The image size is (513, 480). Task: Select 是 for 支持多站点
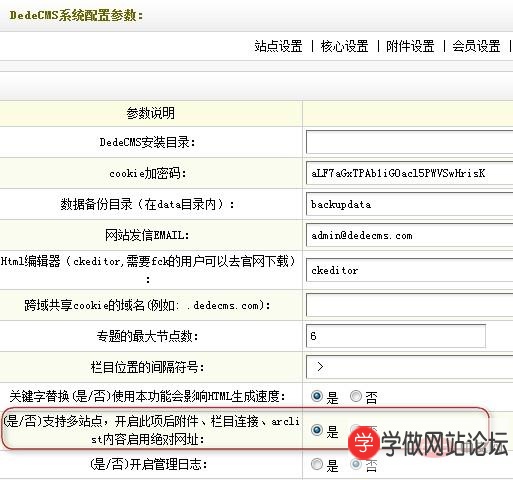pyautogui.click(x=317, y=430)
